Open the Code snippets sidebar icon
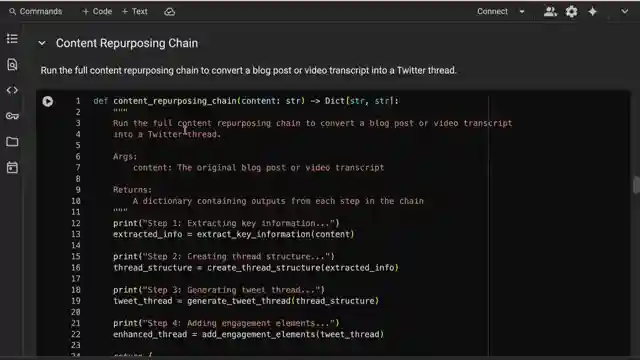The image size is (640, 360). (12, 90)
